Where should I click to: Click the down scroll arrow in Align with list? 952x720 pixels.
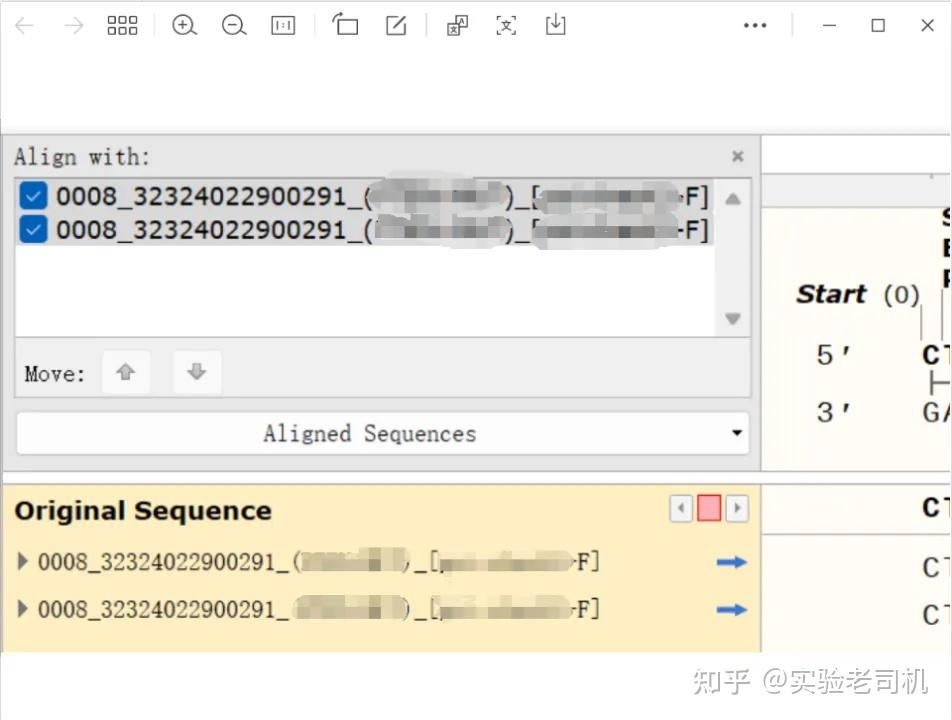click(x=733, y=319)
